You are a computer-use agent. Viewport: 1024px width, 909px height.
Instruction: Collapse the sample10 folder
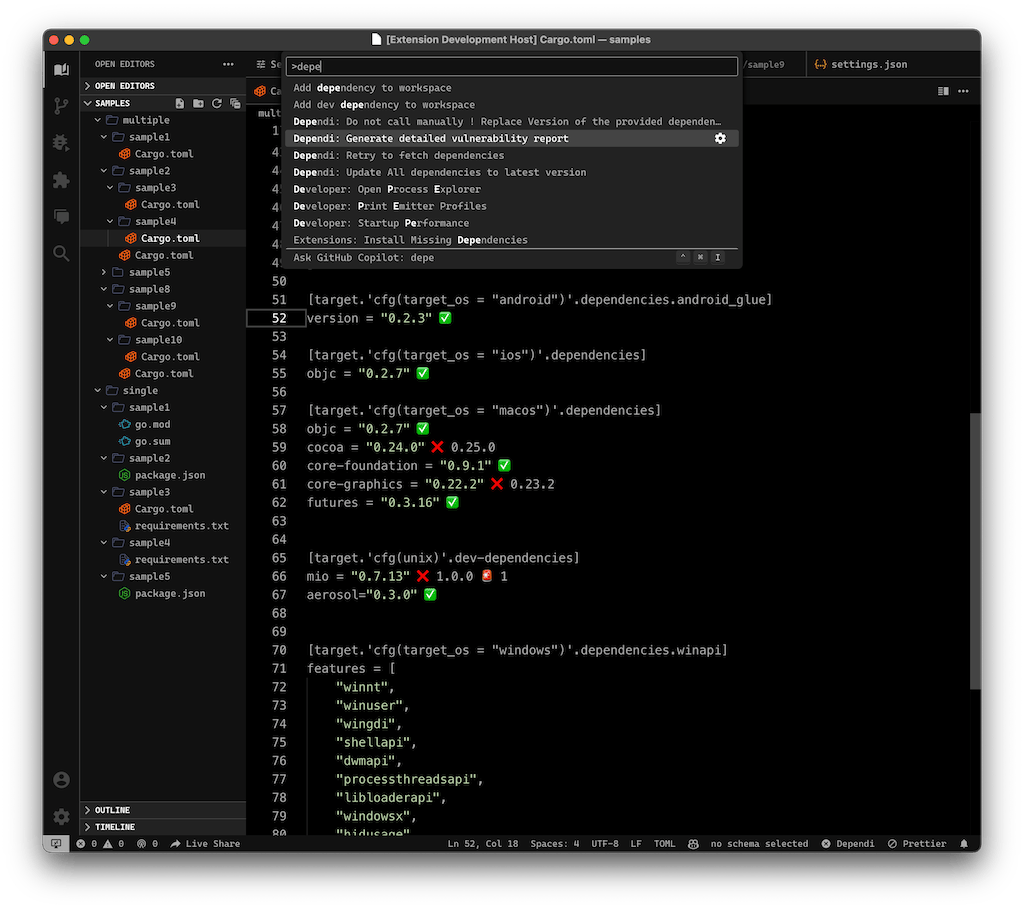click(163, 340)
